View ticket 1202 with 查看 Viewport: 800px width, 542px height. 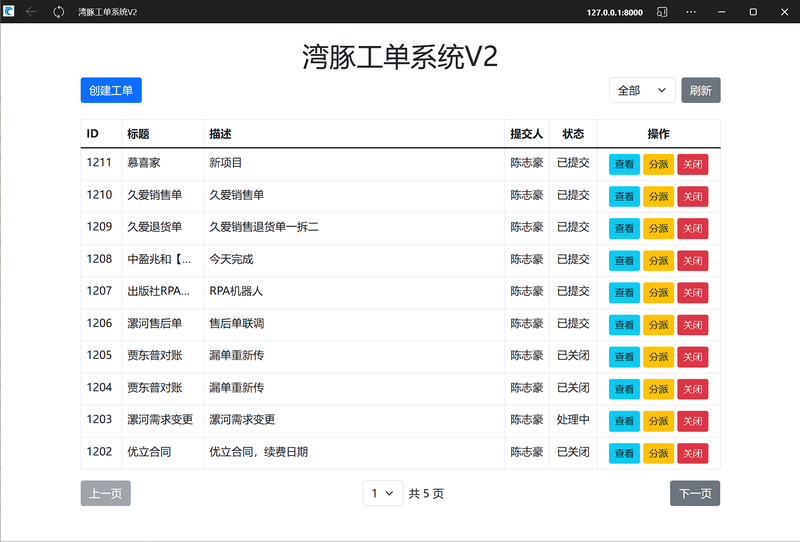624,453
